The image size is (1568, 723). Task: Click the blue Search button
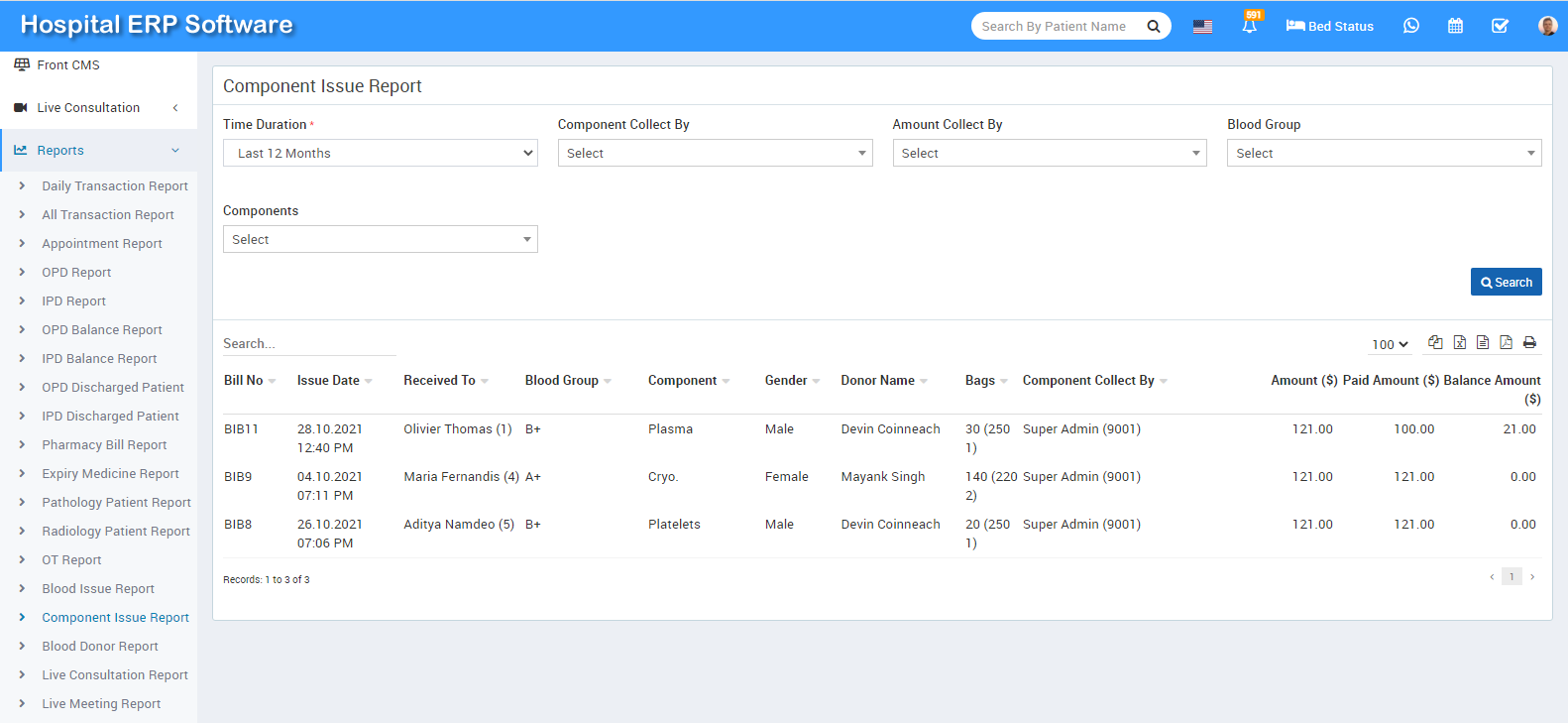point(1506,283)
